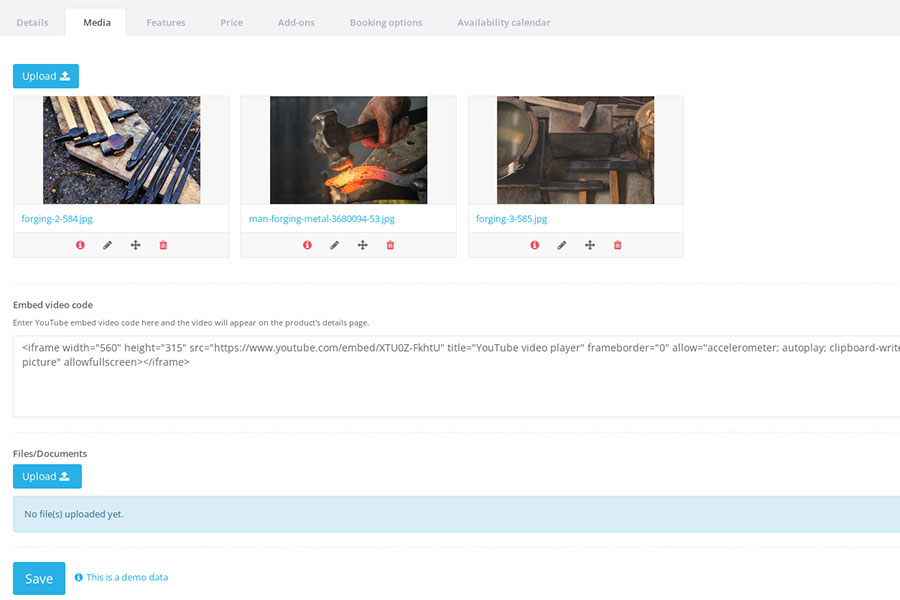The height and width of the screenshot is (600, 900).
Task: Click 'This is a demo data' link
Action: click(127, 577)
